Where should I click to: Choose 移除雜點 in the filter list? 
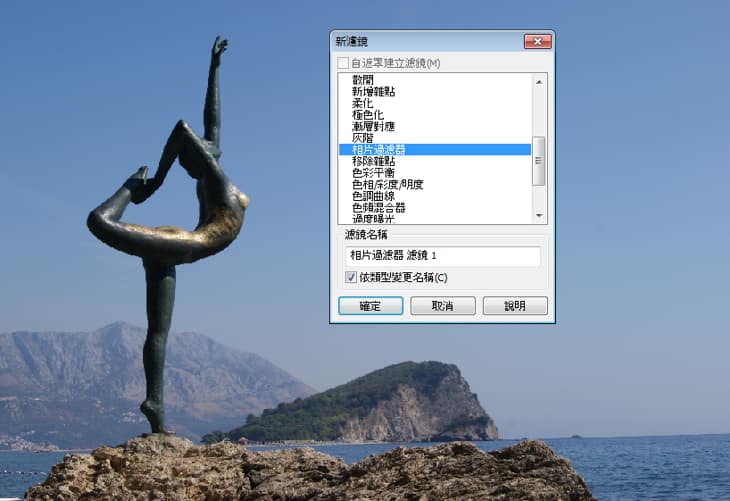click(374, 161)
